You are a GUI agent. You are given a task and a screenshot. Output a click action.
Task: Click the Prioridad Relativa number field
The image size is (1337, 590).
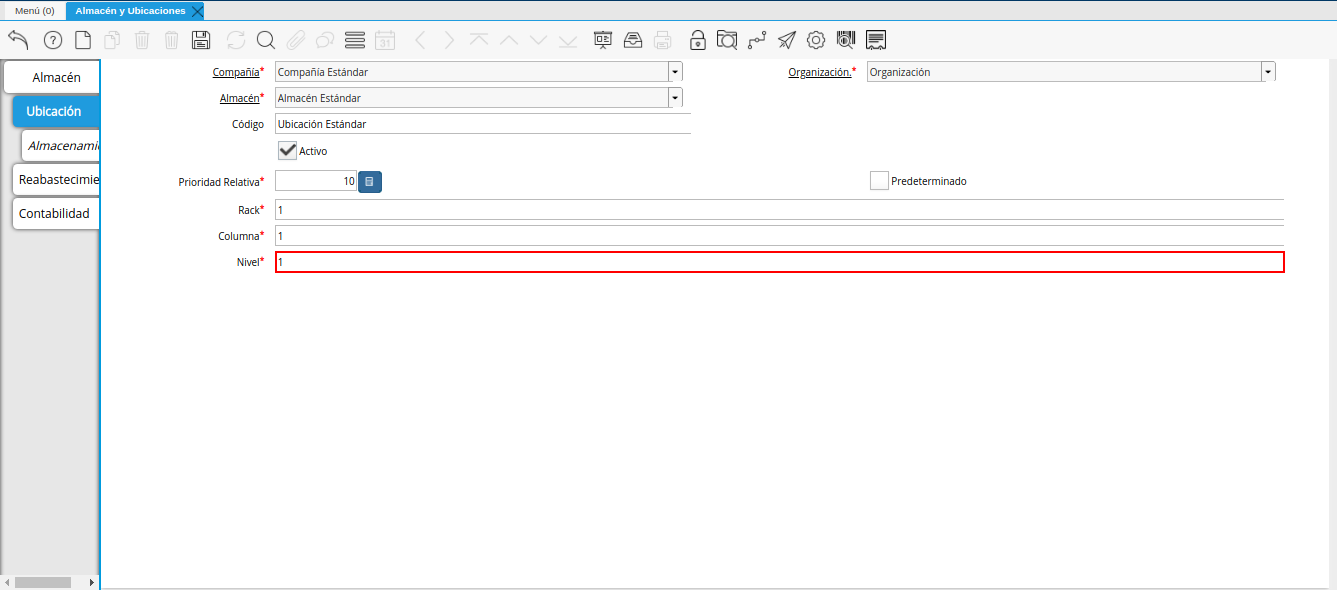[316, 182]
